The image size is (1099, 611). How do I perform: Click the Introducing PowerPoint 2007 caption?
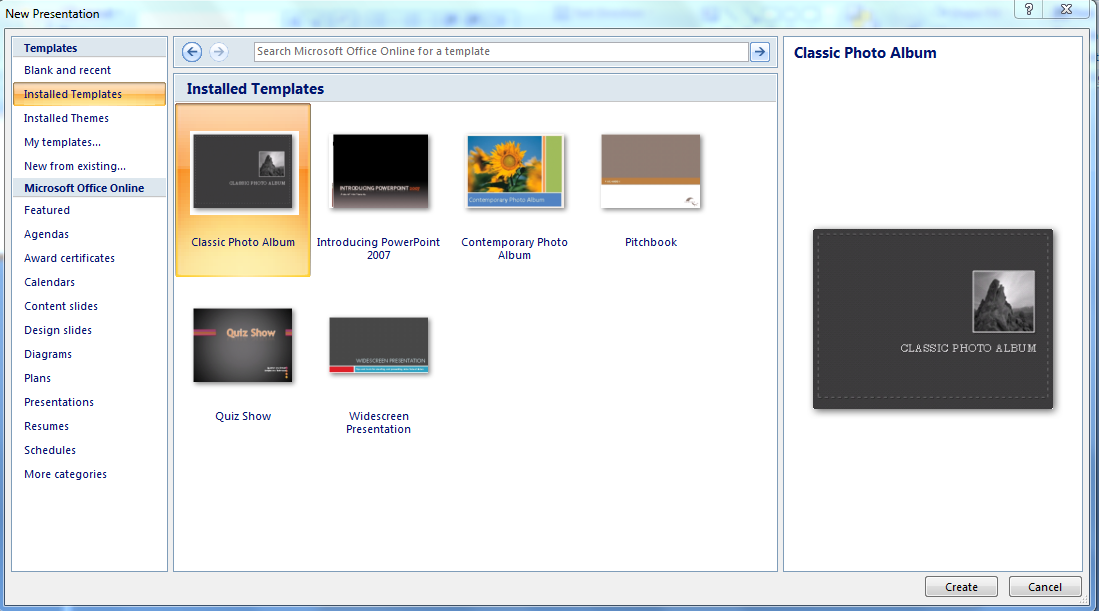(378, 249)
